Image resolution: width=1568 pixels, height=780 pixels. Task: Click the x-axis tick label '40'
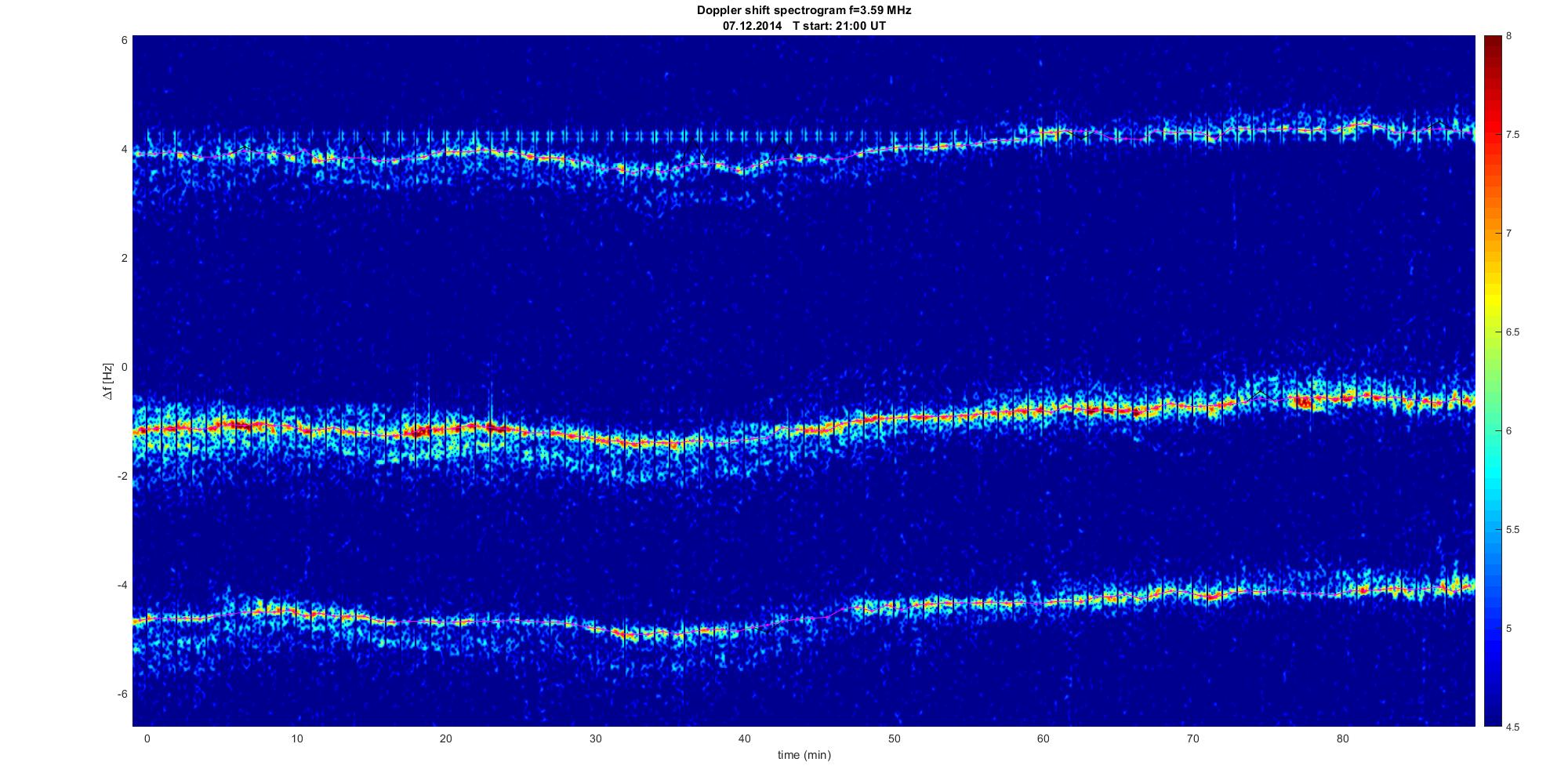coord(745,738)
